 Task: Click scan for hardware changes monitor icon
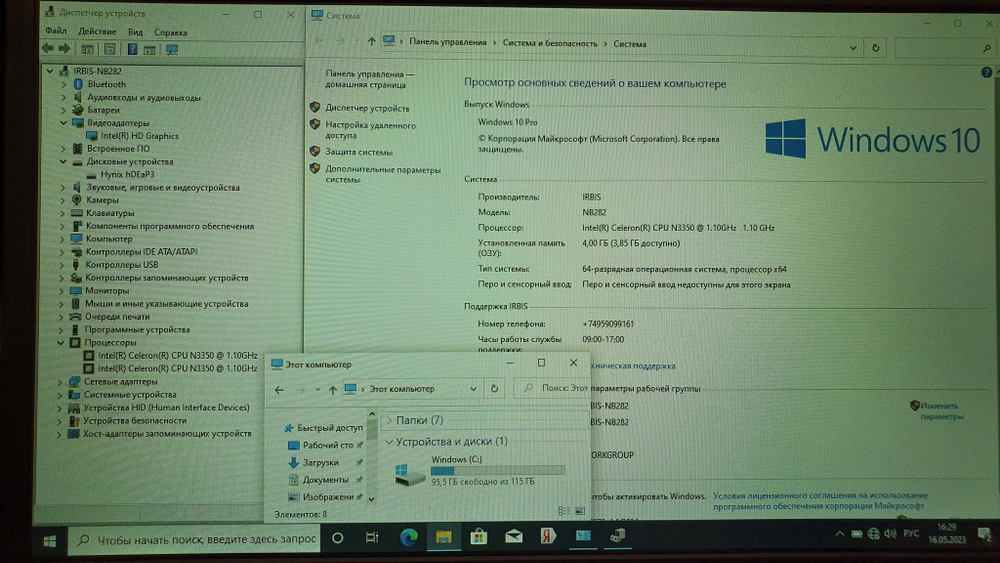172,49
